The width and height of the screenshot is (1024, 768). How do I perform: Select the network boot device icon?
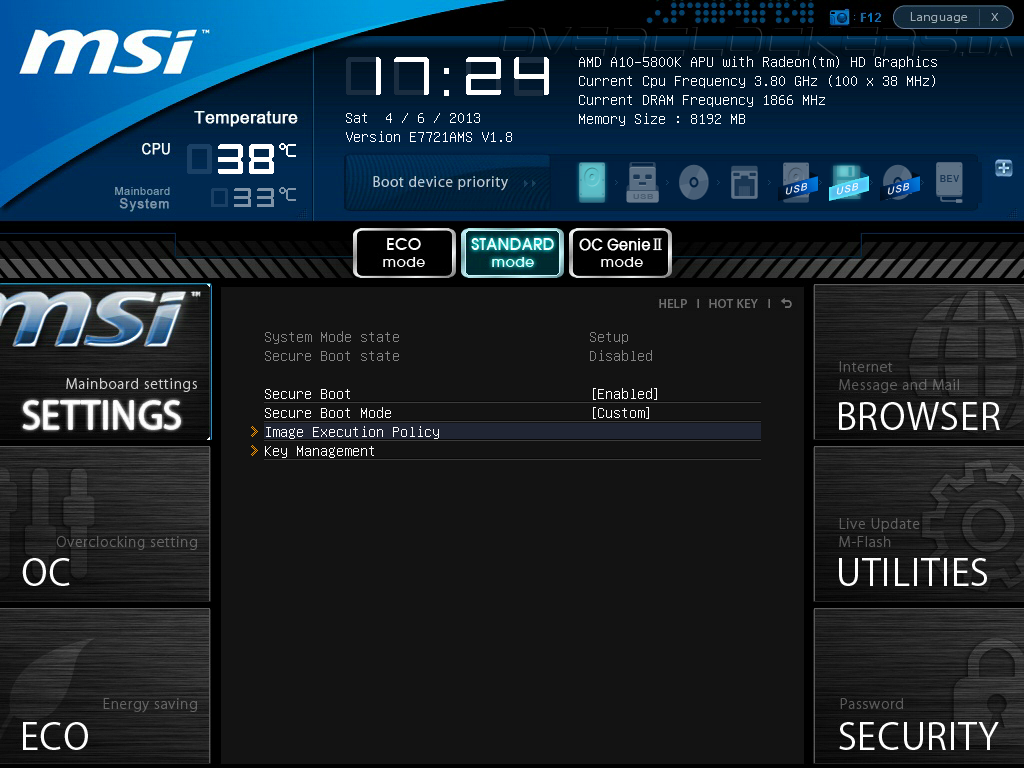pos(744,182)
